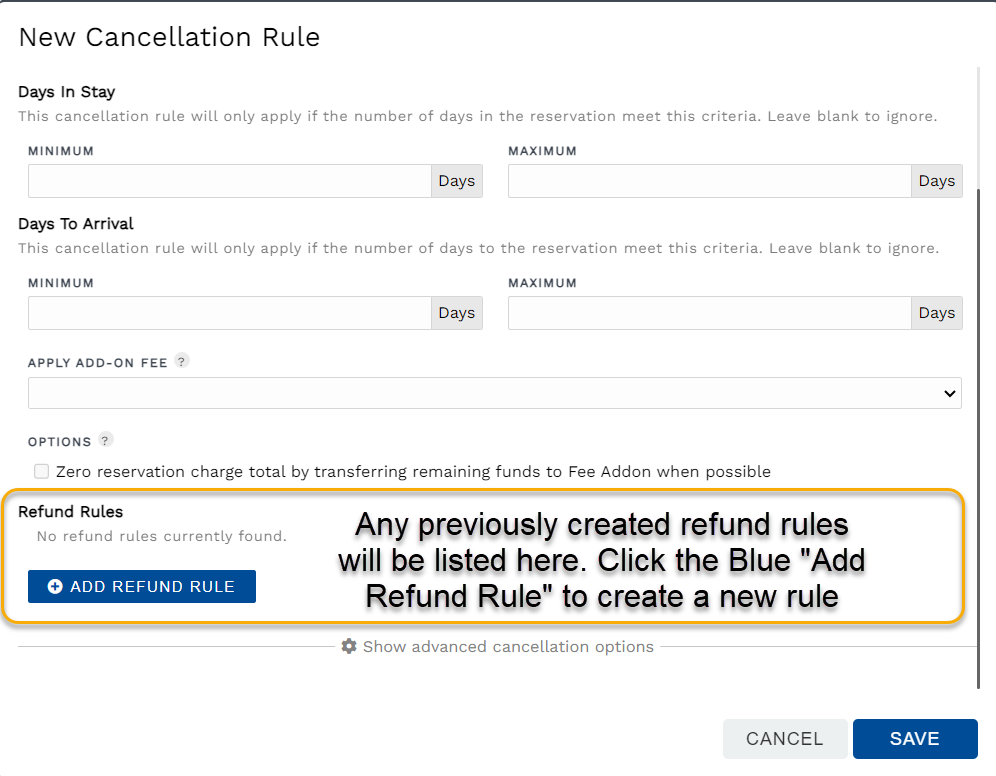Screen dimensions: 996x776
Task: Click the Add Refund Rule button
Action: click(141, 586)
